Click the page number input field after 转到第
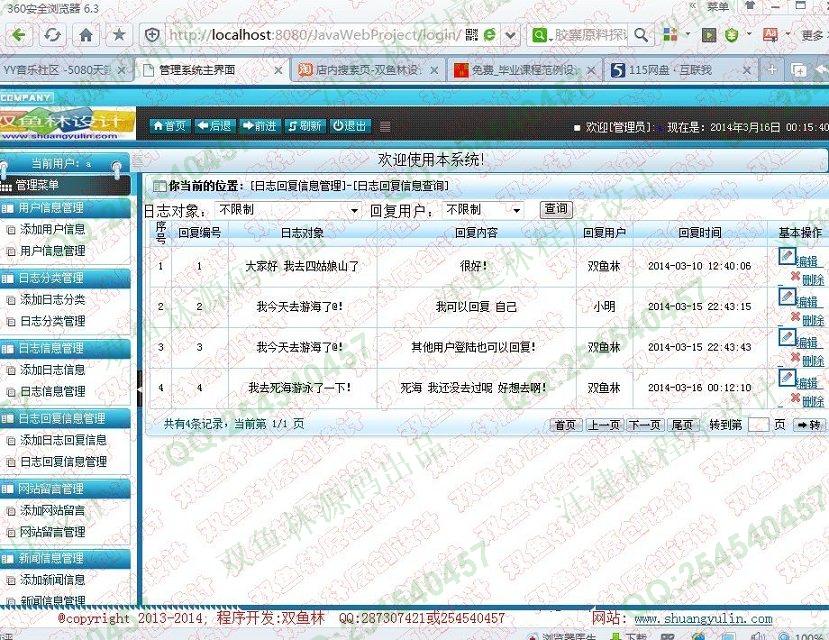Image resolution: width=829 pixels, height=640 pixels. point(759,425)
